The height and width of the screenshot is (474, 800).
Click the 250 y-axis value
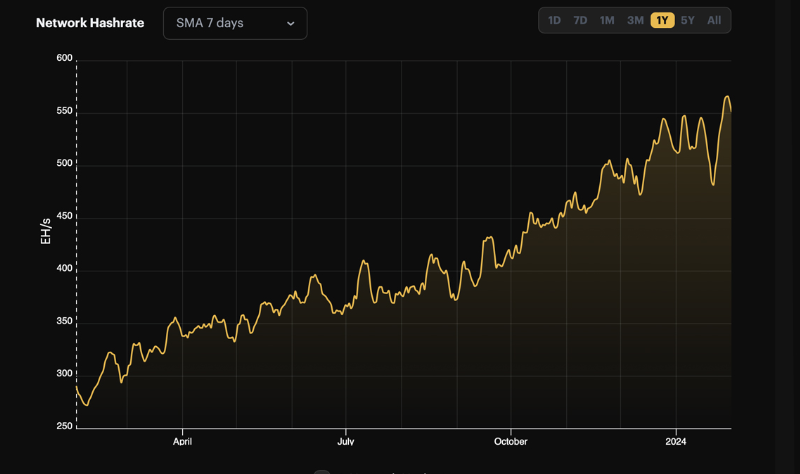point(64,427)
